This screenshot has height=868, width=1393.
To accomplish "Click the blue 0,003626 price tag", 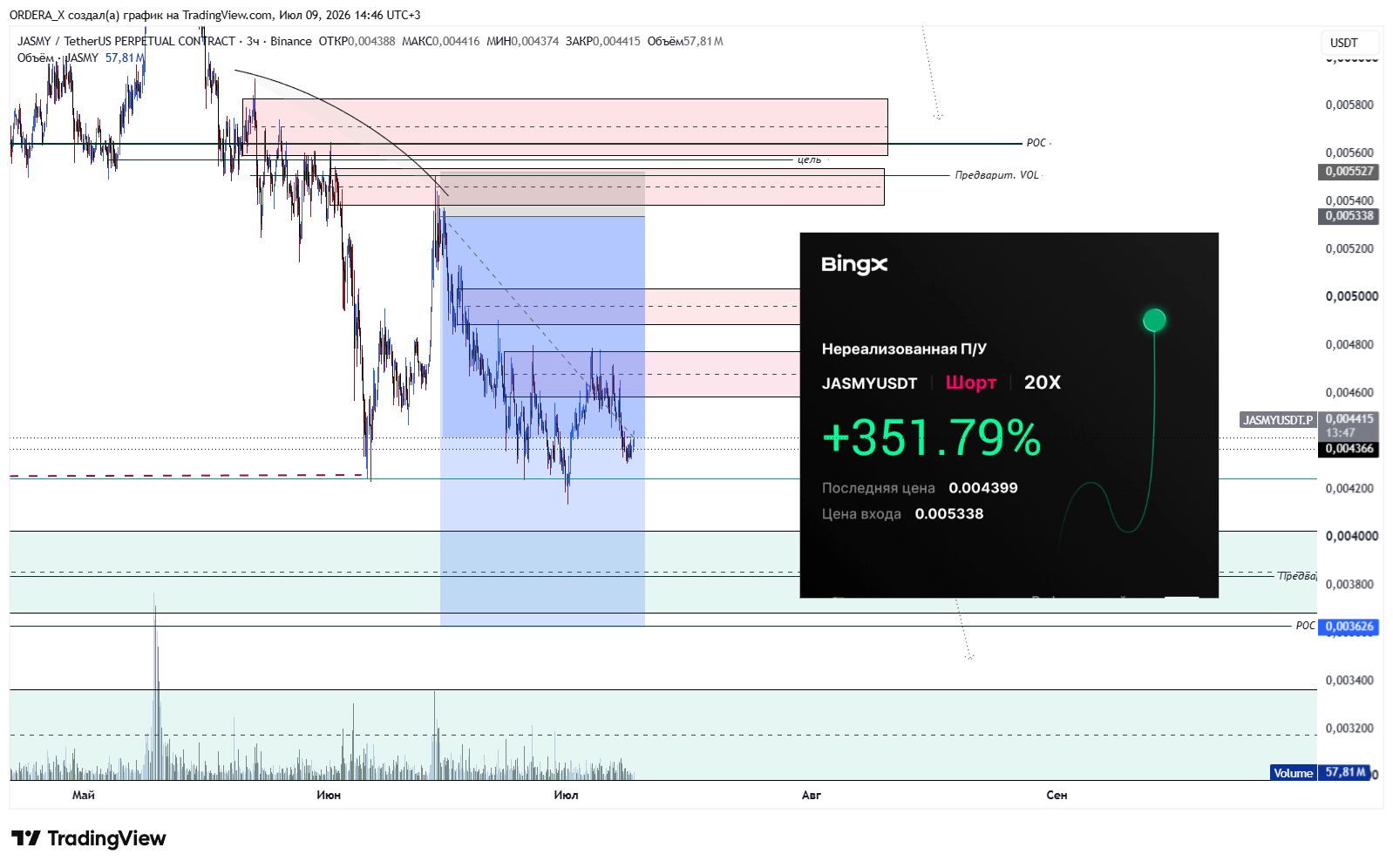I will click(1349, 627).
